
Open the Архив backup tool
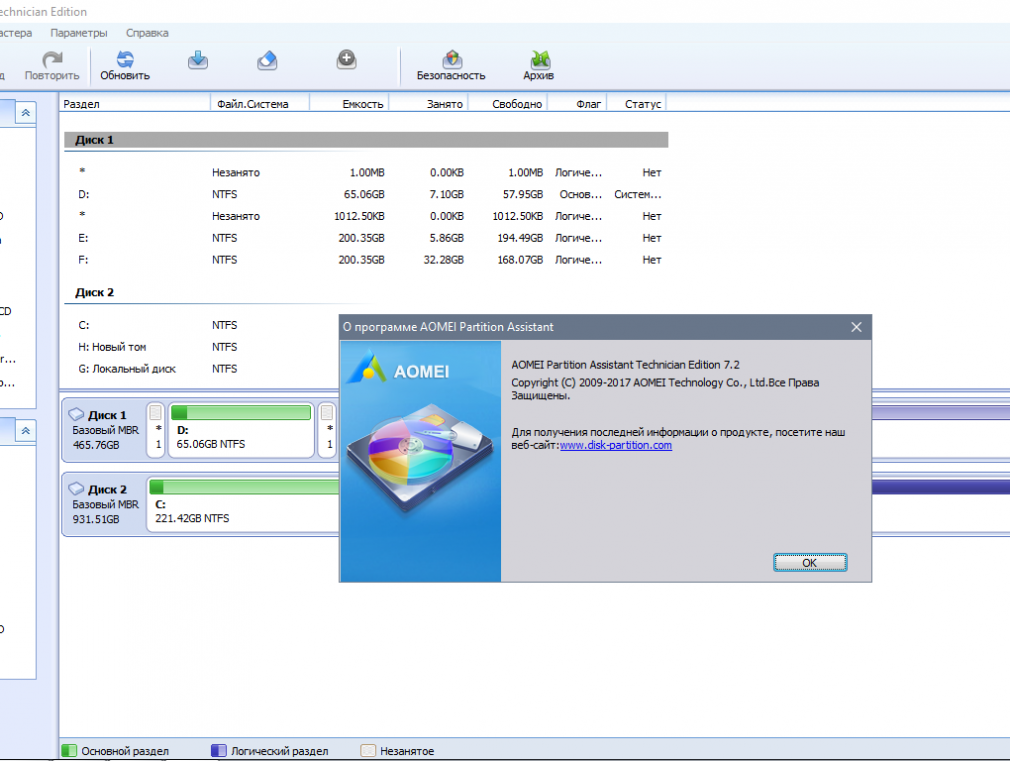[540, 60]
